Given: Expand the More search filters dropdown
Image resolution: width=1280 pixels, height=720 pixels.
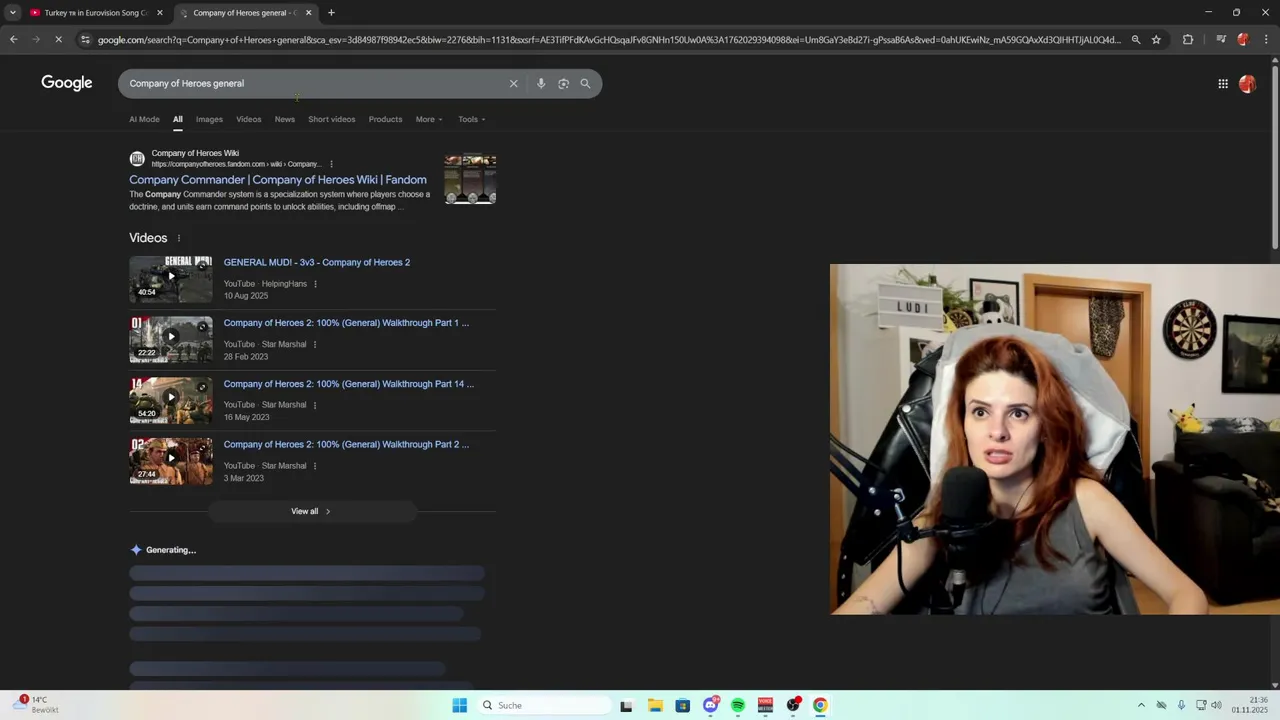Looking at the screenshot, I should (x=429, y=119).
